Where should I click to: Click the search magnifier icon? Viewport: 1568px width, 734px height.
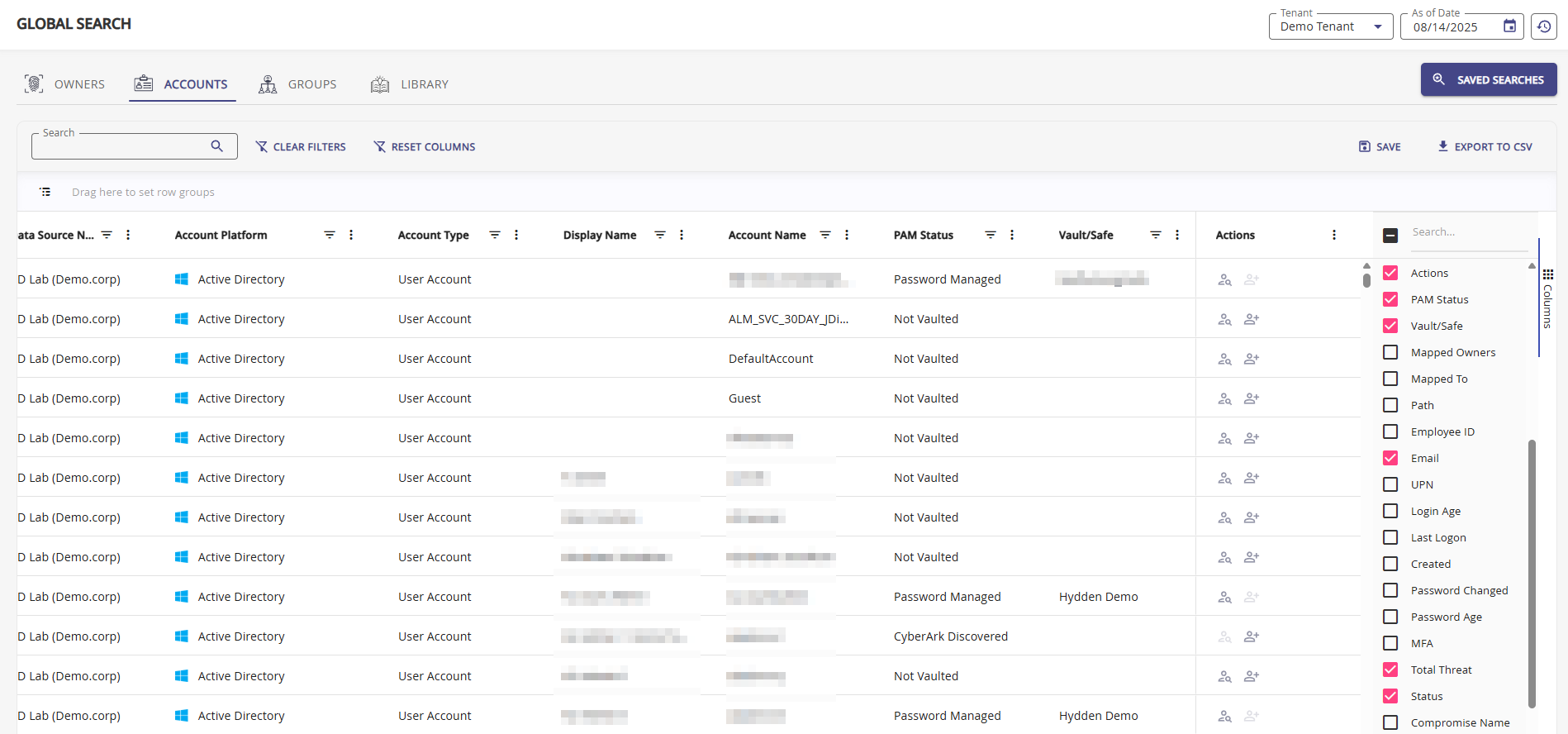coord(216,146)
